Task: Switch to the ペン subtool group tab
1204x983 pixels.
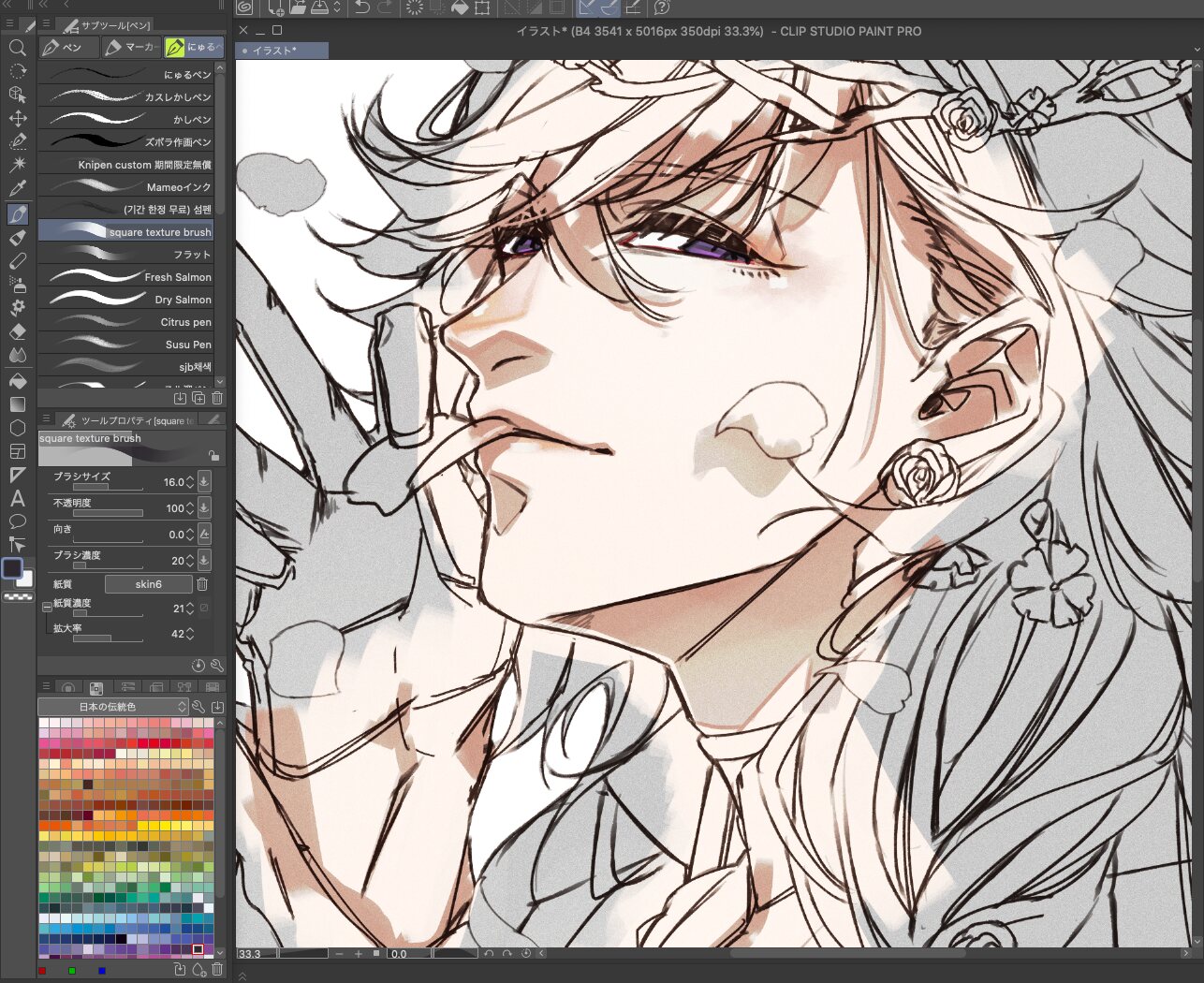Action: pyautogui.click(x=67, y=47)
